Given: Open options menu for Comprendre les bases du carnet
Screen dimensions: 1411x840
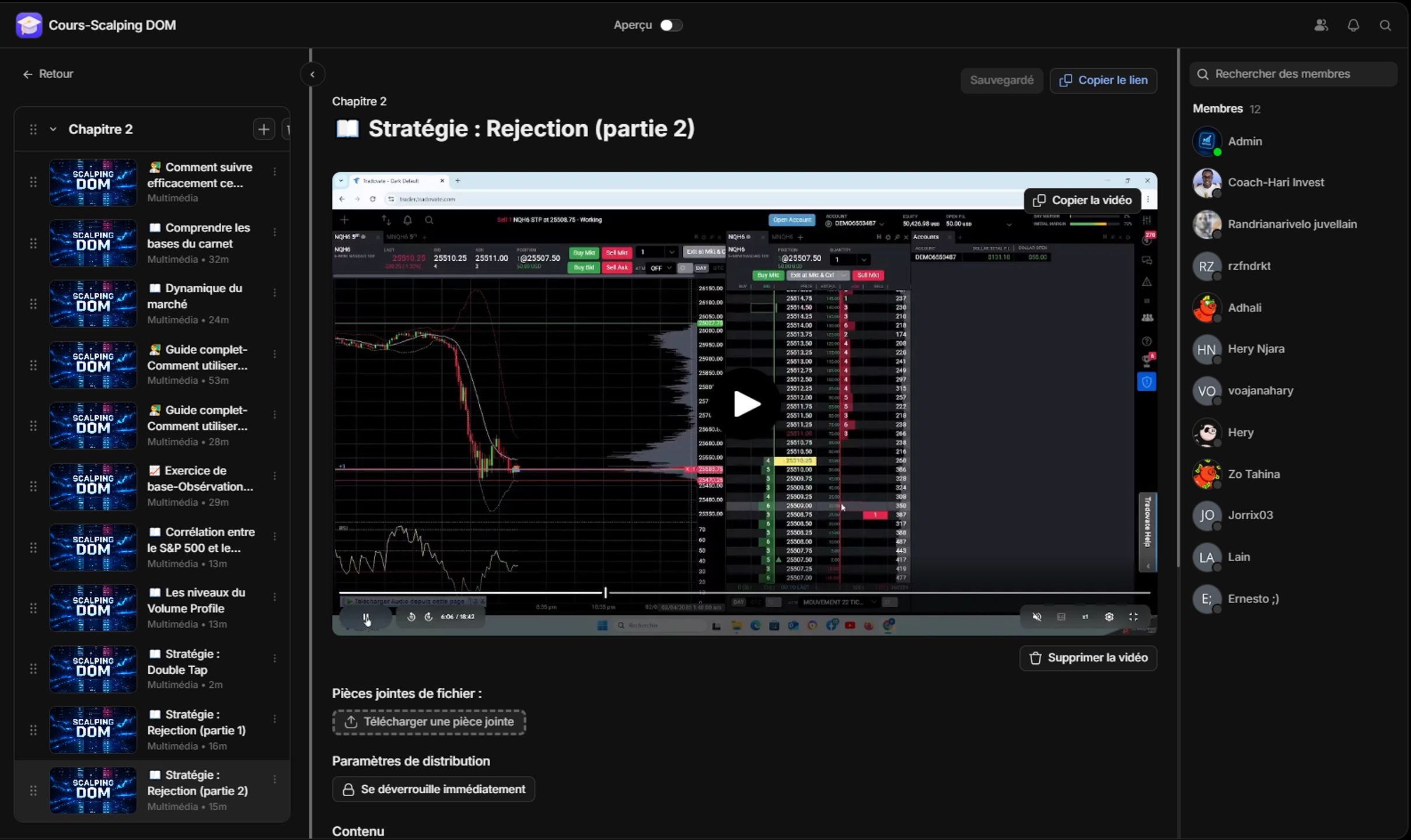Looking at the screenshot, I should click(275, 232).
